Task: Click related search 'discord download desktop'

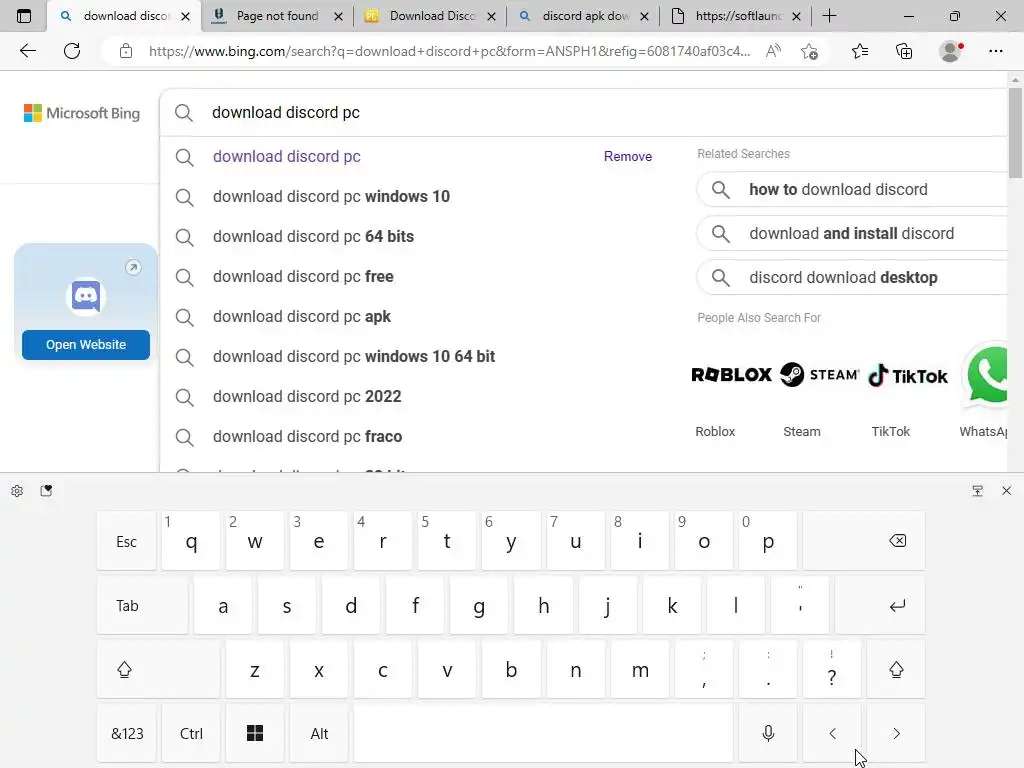Action: point(852,278)
